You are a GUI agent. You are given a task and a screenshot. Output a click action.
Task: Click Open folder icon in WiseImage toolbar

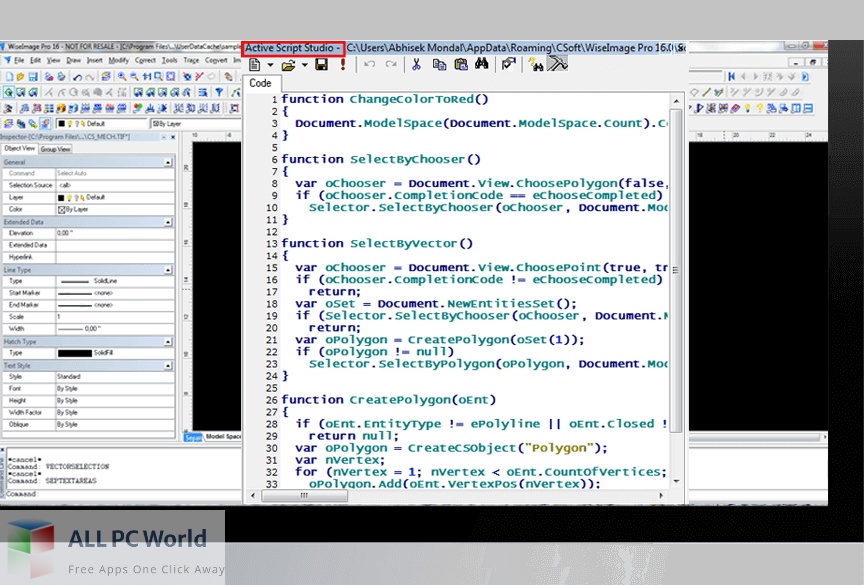coord(21,77)
